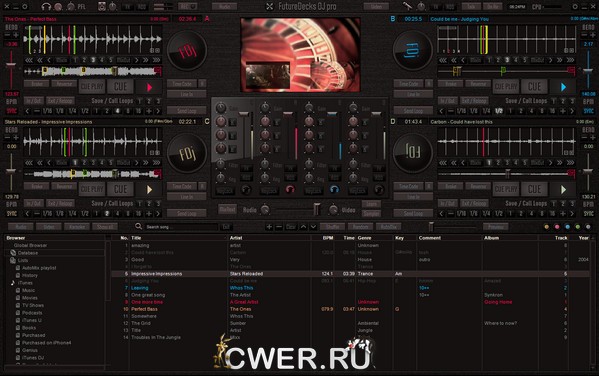Move selected song down with down arrow
The width and height of the screenshot is (599, 376).
[x=313, y=227]
